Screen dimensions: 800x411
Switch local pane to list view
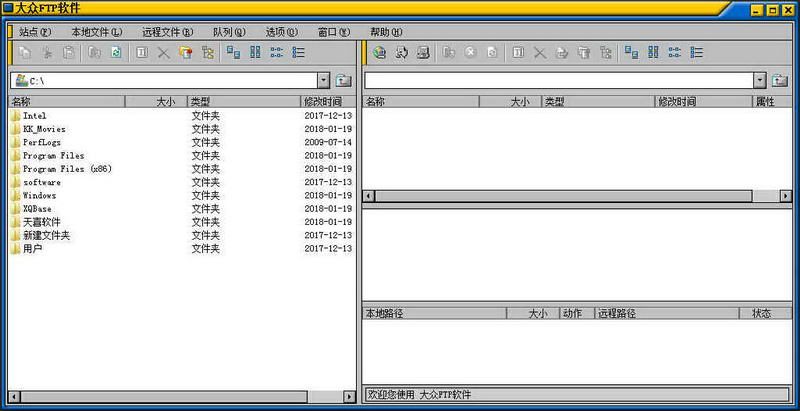pyautogui.click(x=277, y=53)
